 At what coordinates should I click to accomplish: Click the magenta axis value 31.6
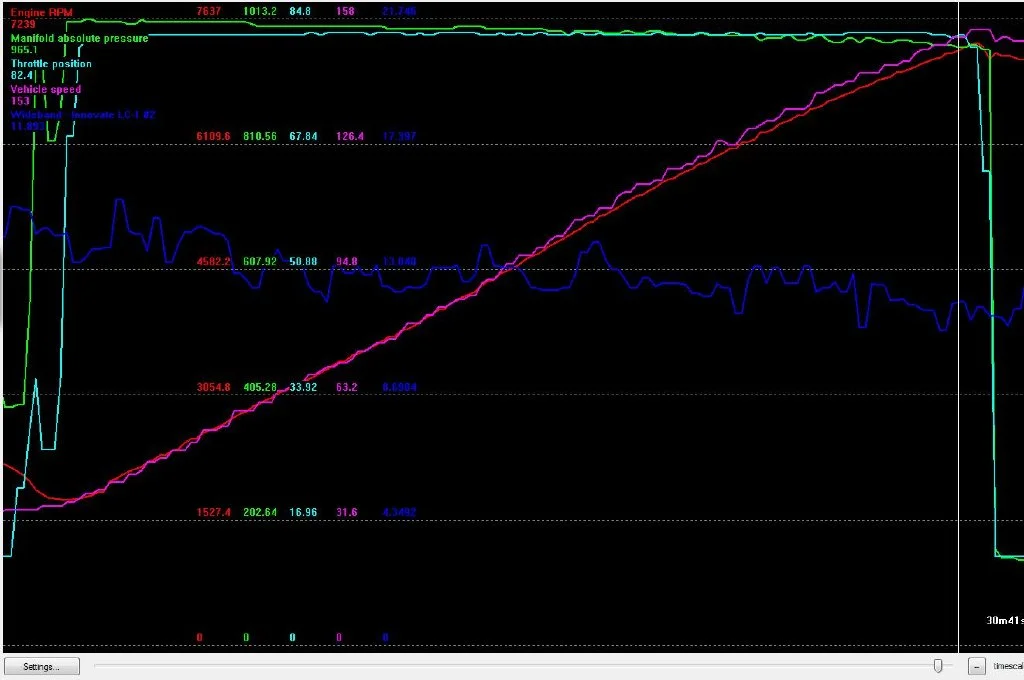click(347, 513)
